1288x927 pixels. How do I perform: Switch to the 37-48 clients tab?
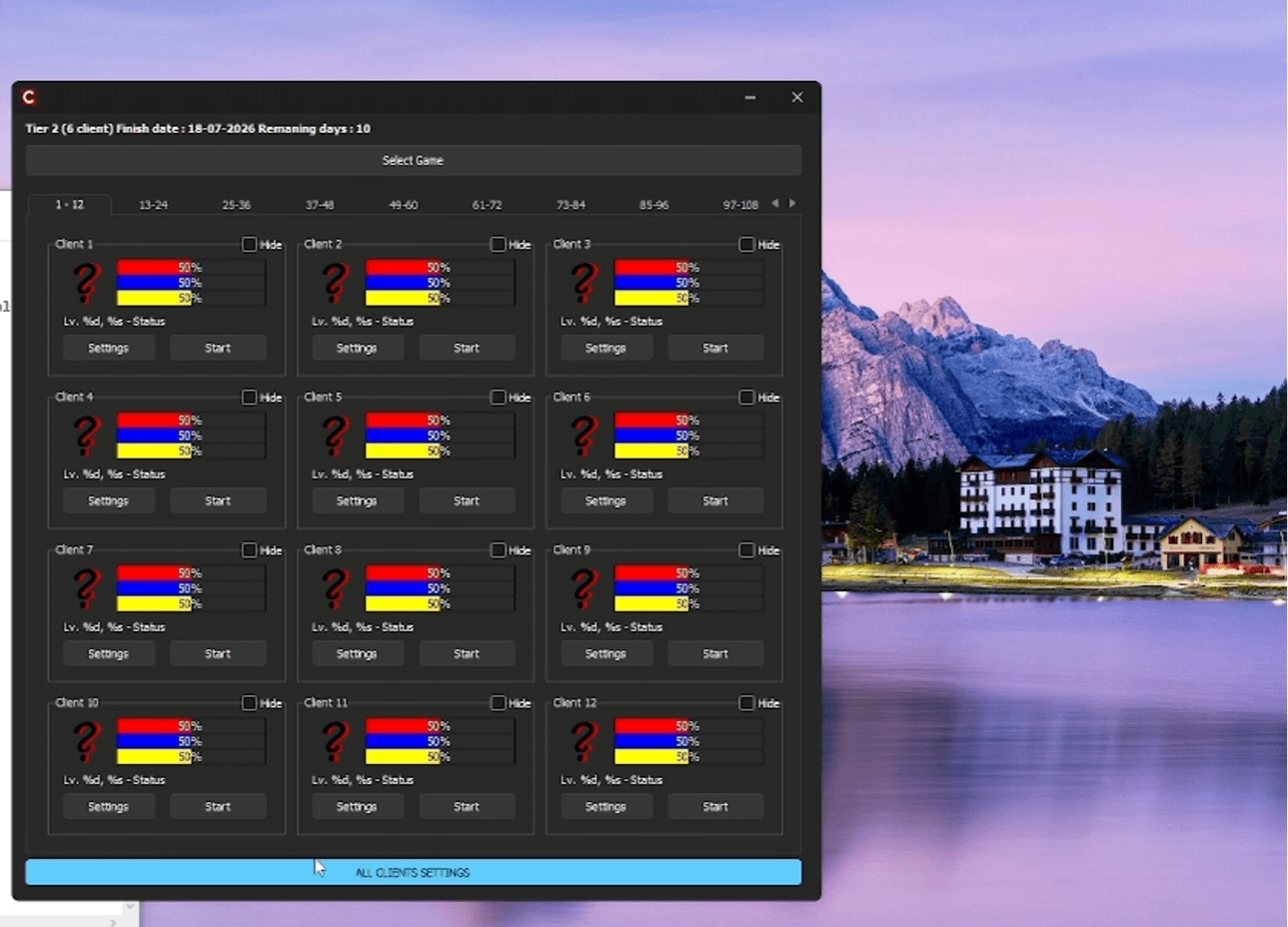pos(320,205)
